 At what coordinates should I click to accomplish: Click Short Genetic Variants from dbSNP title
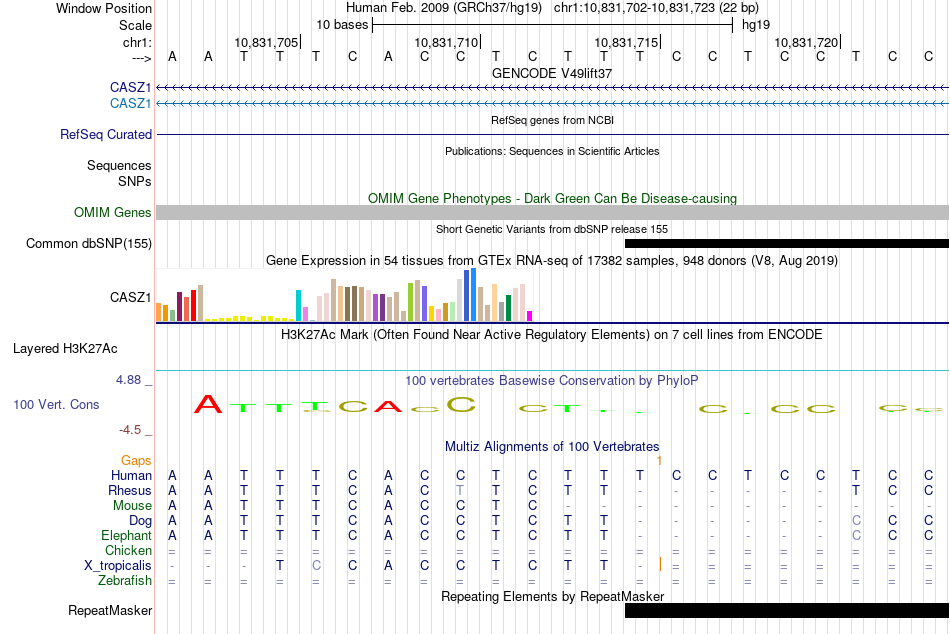tap(552, 229)
